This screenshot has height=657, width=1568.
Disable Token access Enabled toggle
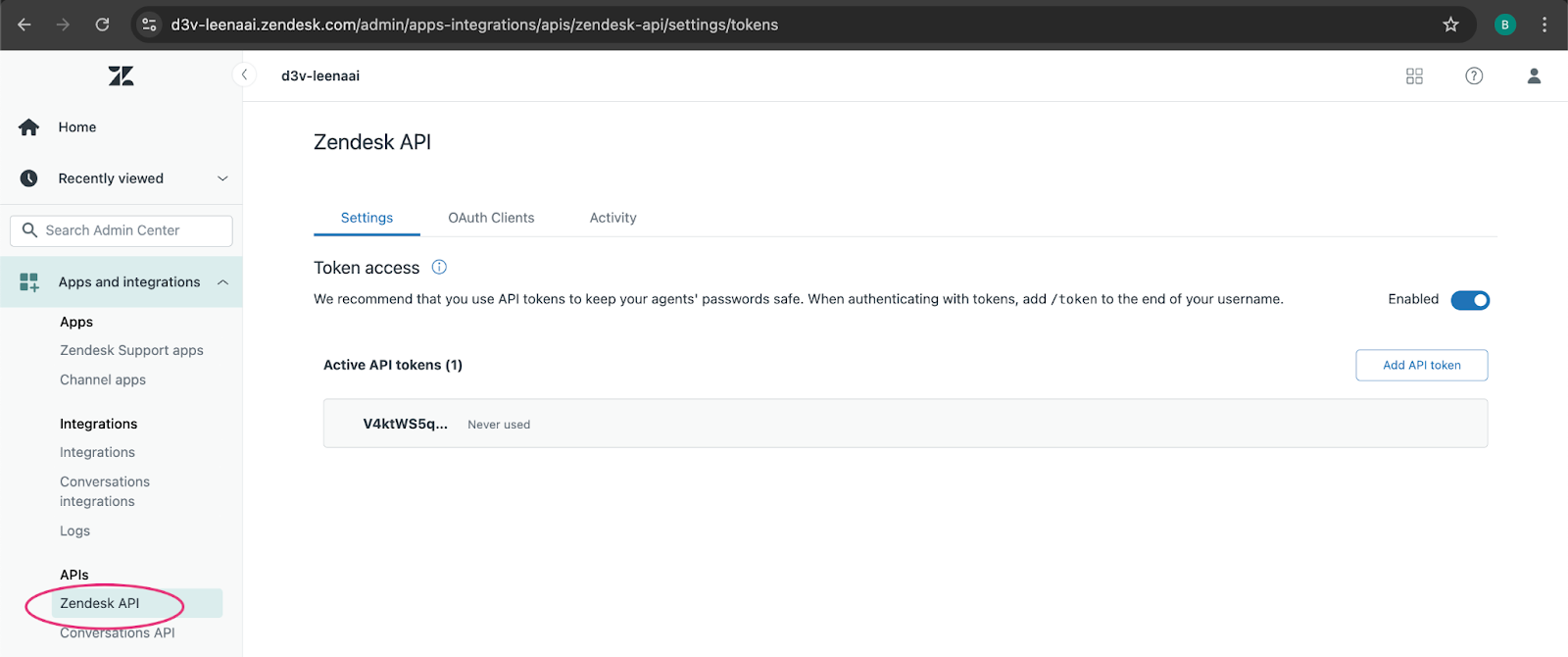1470,300
